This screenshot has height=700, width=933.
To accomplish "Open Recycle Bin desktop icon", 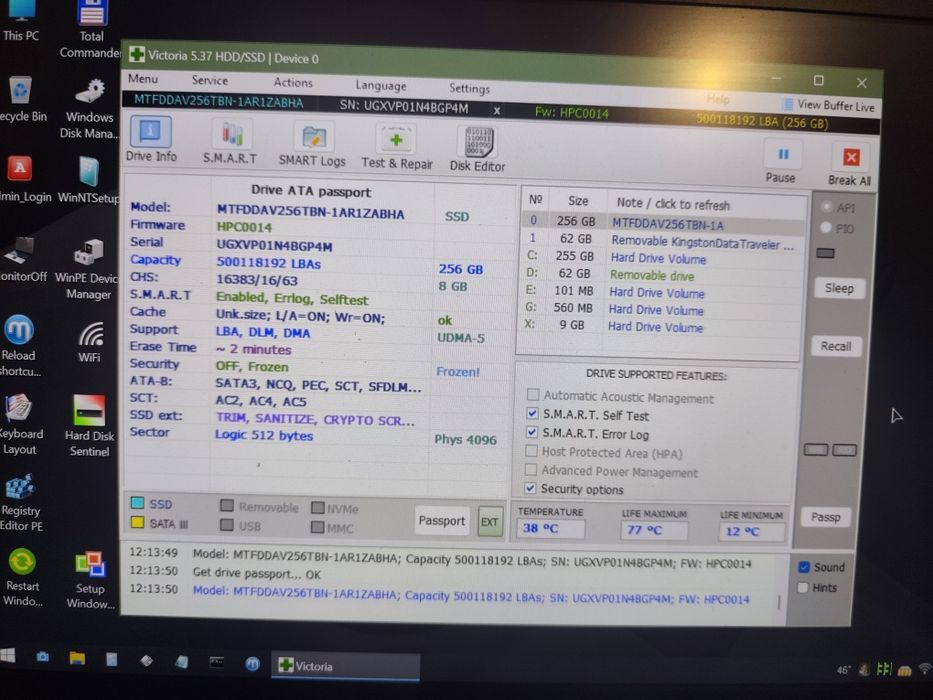I will pos(21,98).
